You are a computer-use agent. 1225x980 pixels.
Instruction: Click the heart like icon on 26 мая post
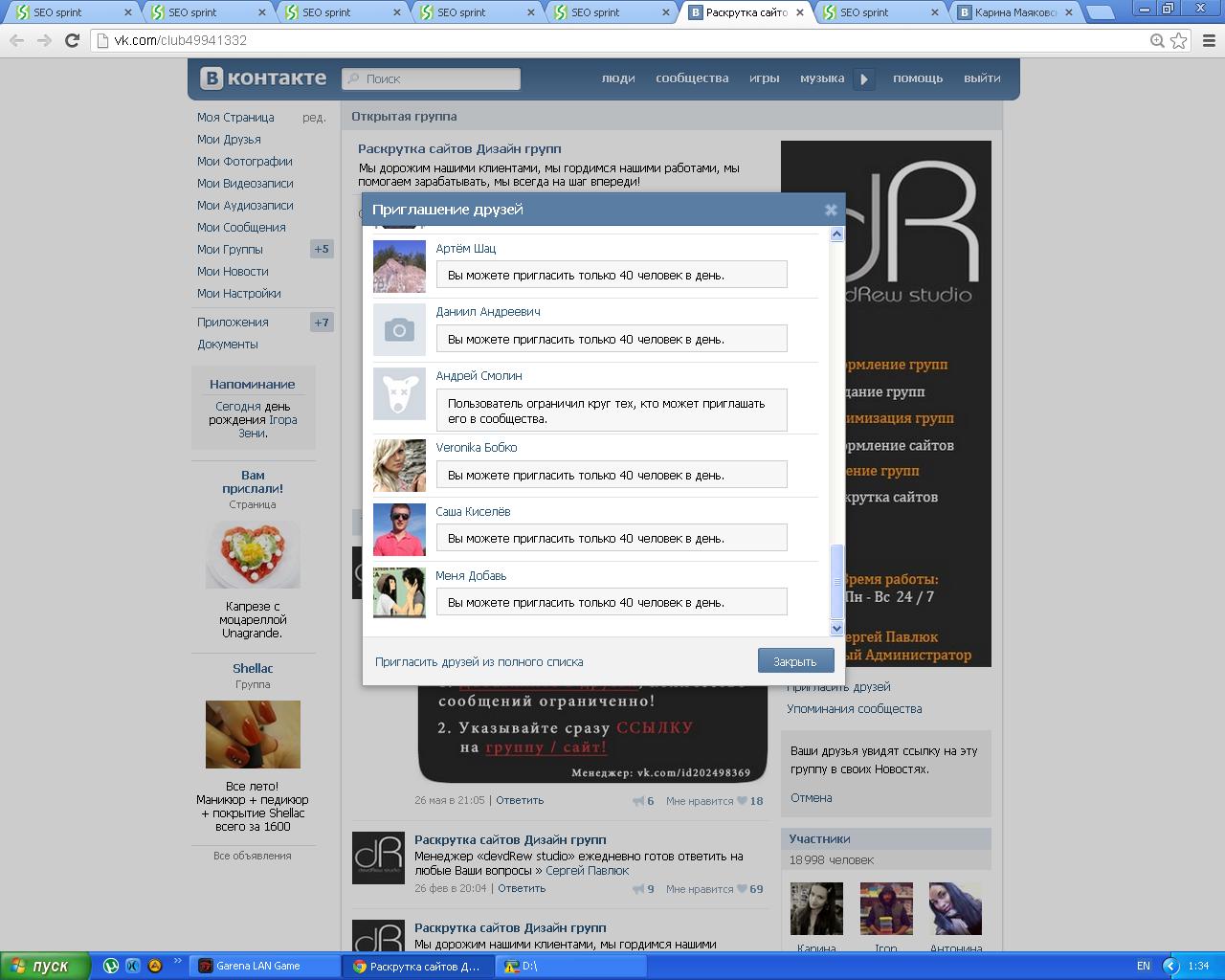(741, 801)
